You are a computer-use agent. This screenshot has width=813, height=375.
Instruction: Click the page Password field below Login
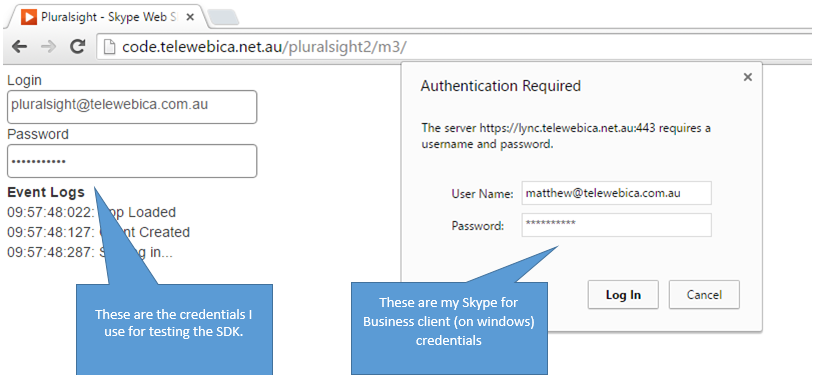[x=132, y=161]
